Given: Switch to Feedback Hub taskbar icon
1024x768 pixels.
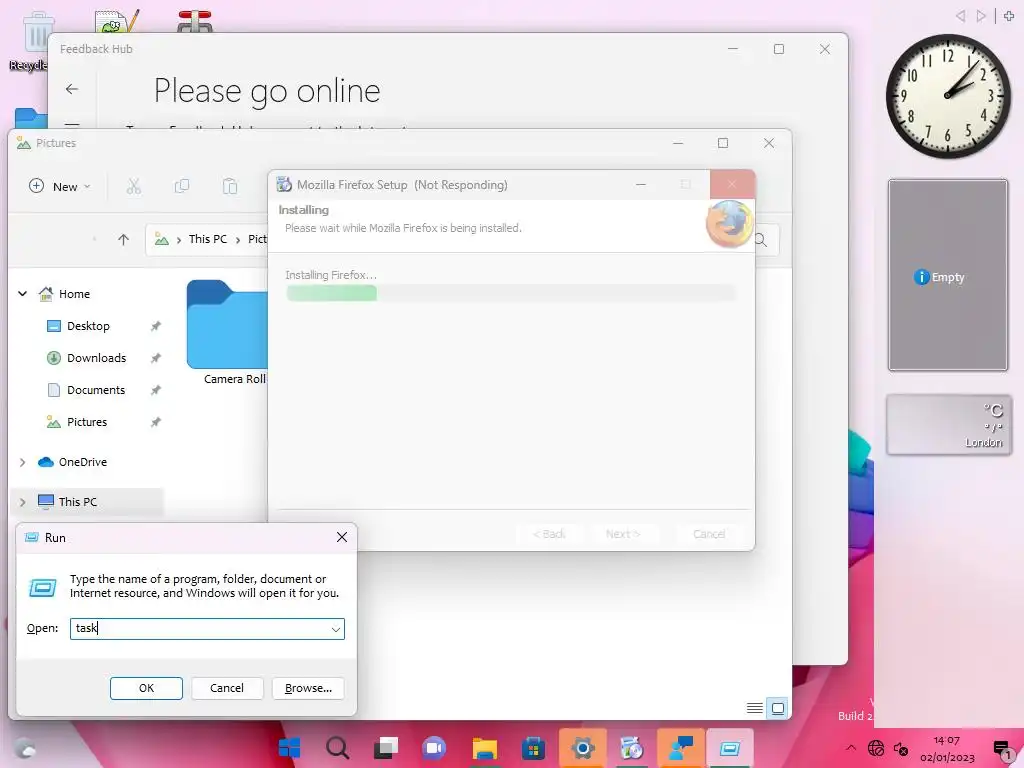Looking at the screenshot, I should pos(680,748).
